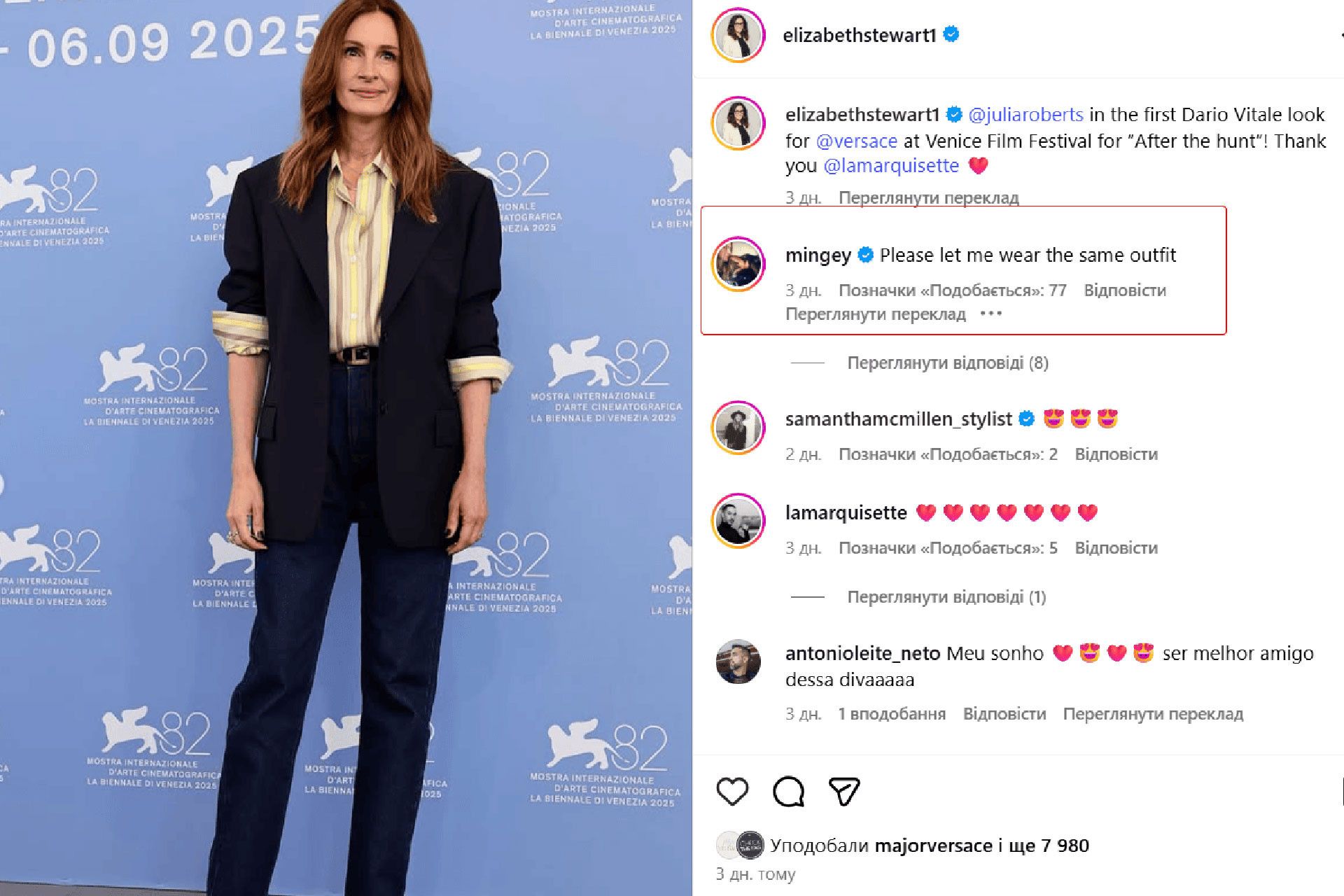Reply to samanthamcmillen_stylist comment
The image size is (1344, 896).
click(x=1116, y=454)
